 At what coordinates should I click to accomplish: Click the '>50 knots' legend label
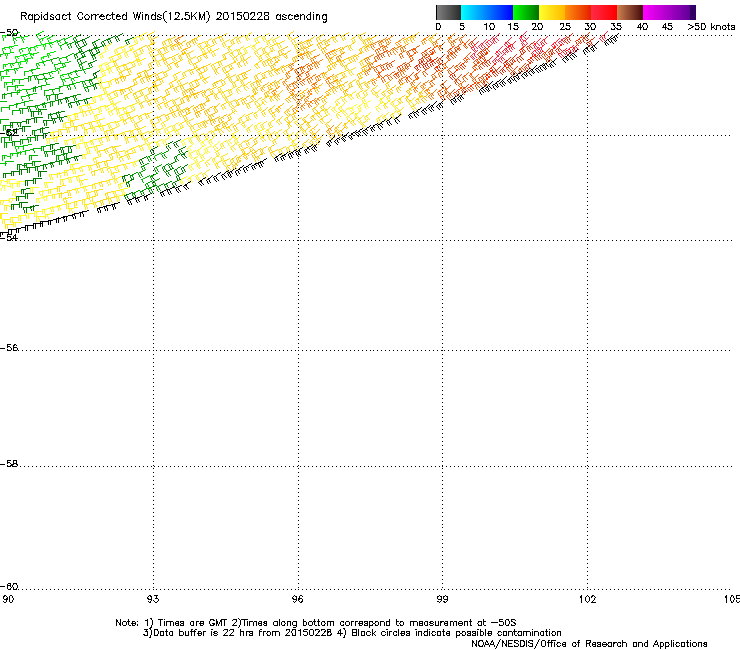(711, 27)
